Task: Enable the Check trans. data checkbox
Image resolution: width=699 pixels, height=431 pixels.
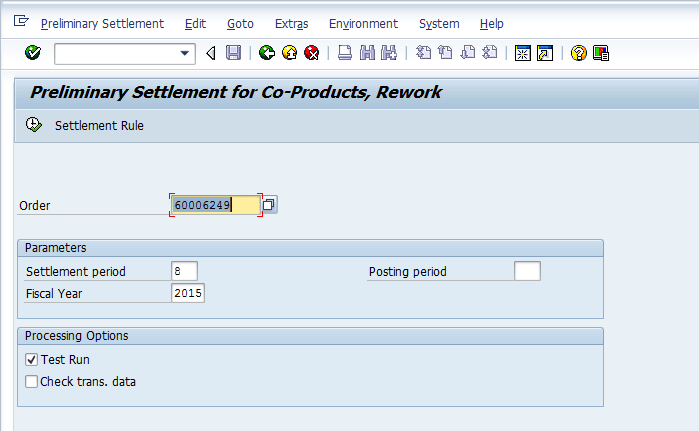Action: pyautogui.click(x=32, y=381)
